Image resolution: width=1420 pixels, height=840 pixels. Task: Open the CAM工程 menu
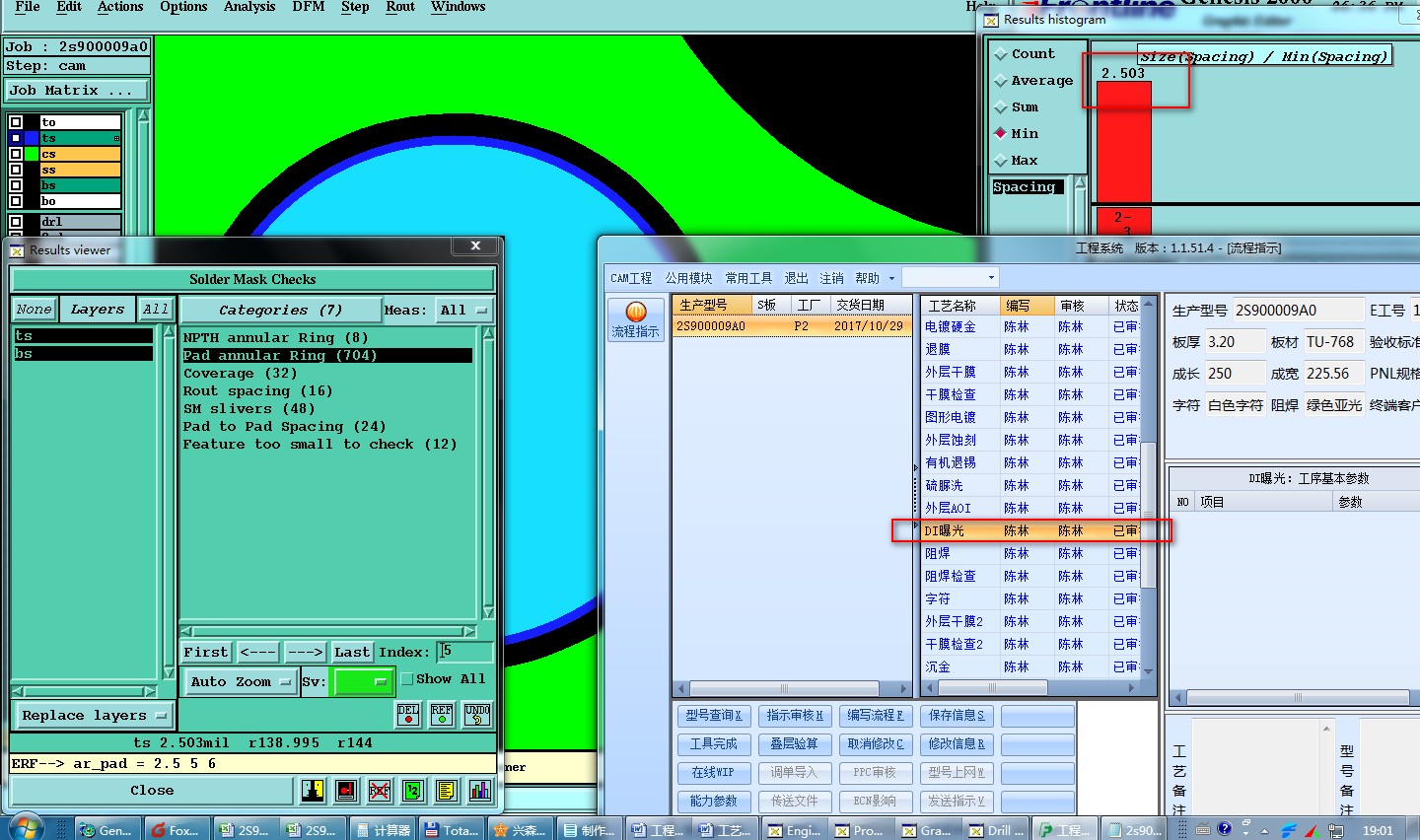click(631, 279)
